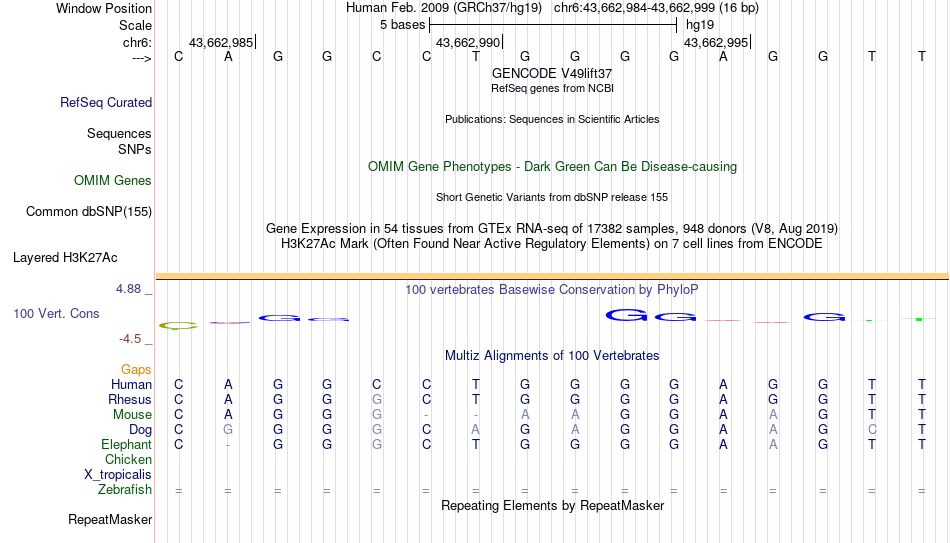The height and width of the screenshot is (543, 950).
Task: Click the GENCODE V49lift37 track title
Action: (552, 73)
